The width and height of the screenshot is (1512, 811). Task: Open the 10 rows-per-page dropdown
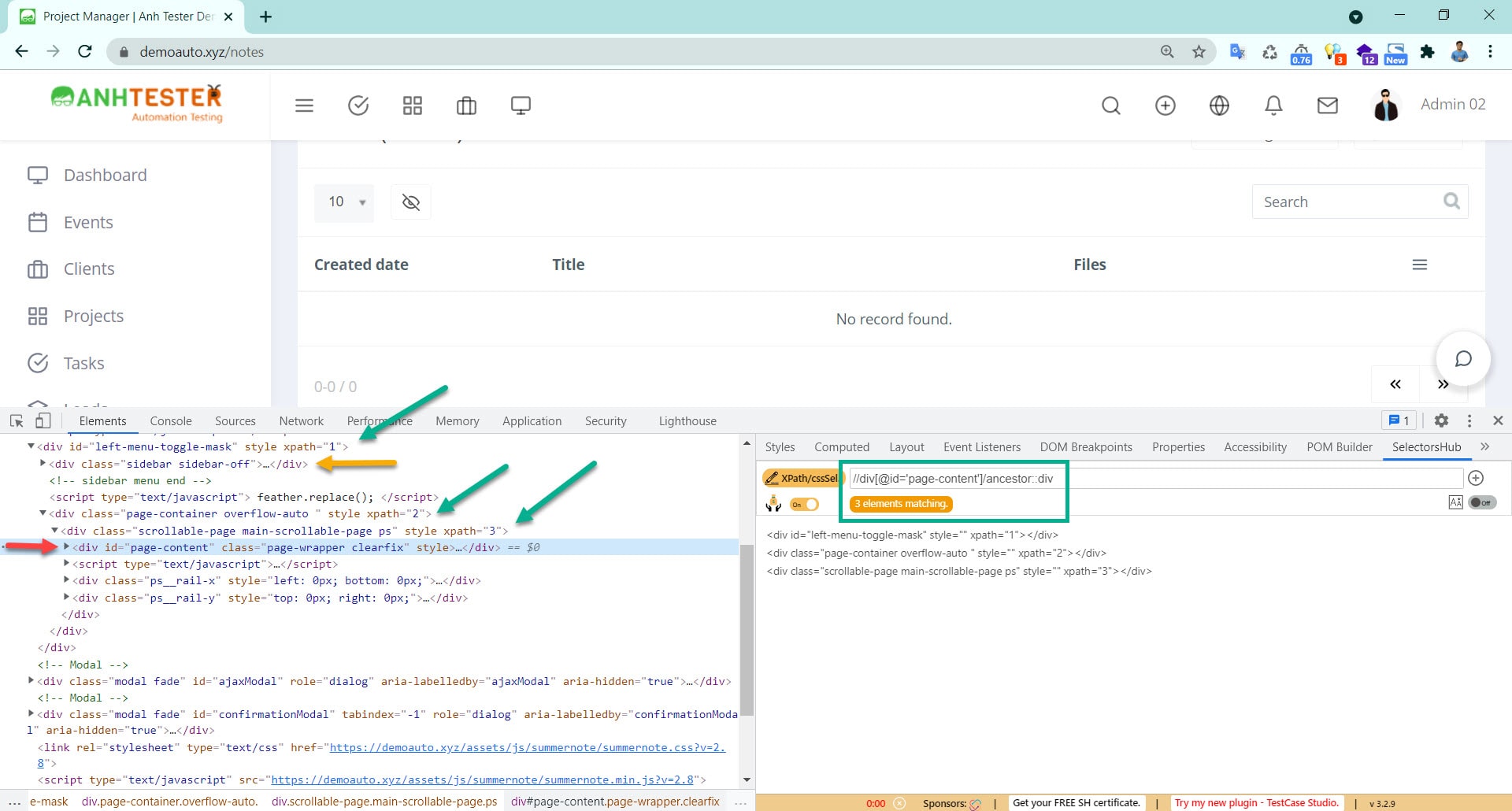(344, 202)
